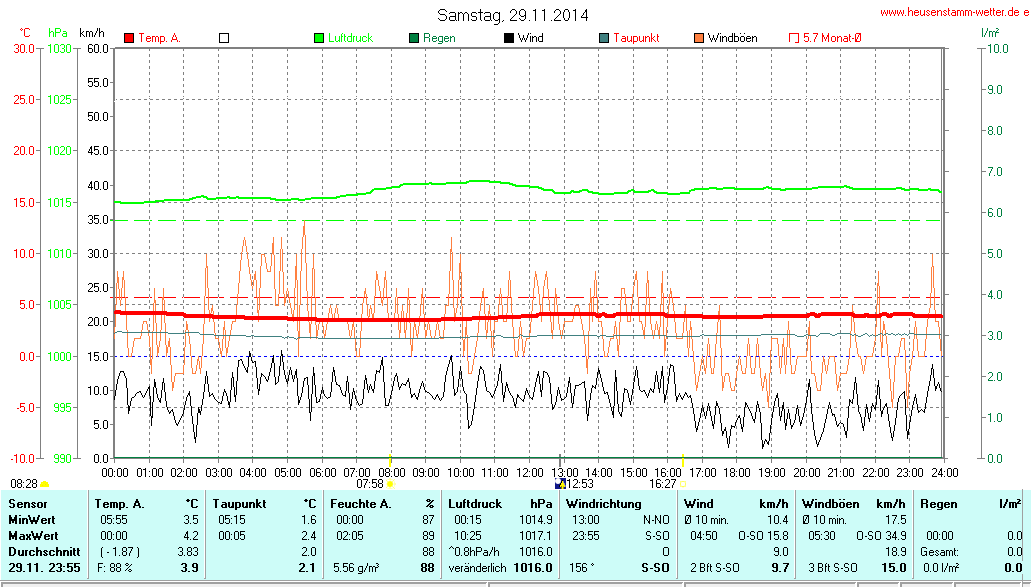Click the bright green Luftdruck legend swatch
The image size is (1034, 587).
coord(319,38)
